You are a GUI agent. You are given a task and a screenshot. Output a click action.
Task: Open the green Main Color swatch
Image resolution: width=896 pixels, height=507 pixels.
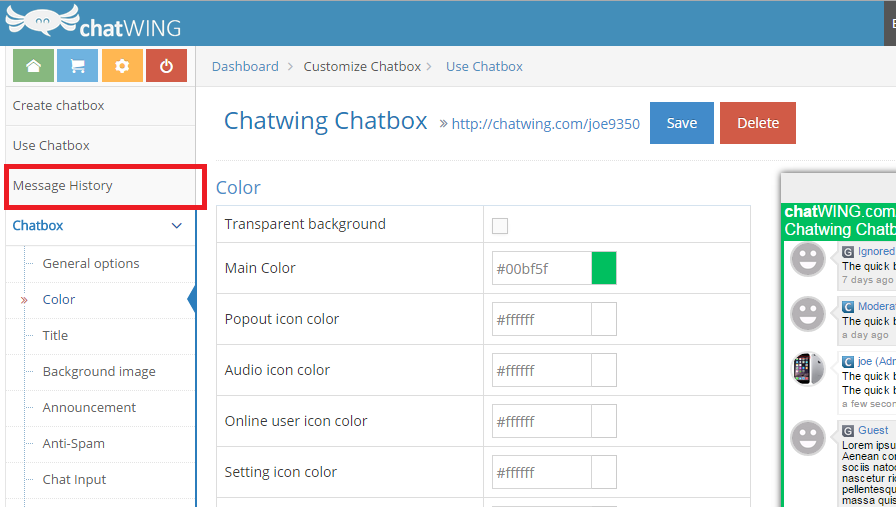[604, 268]
